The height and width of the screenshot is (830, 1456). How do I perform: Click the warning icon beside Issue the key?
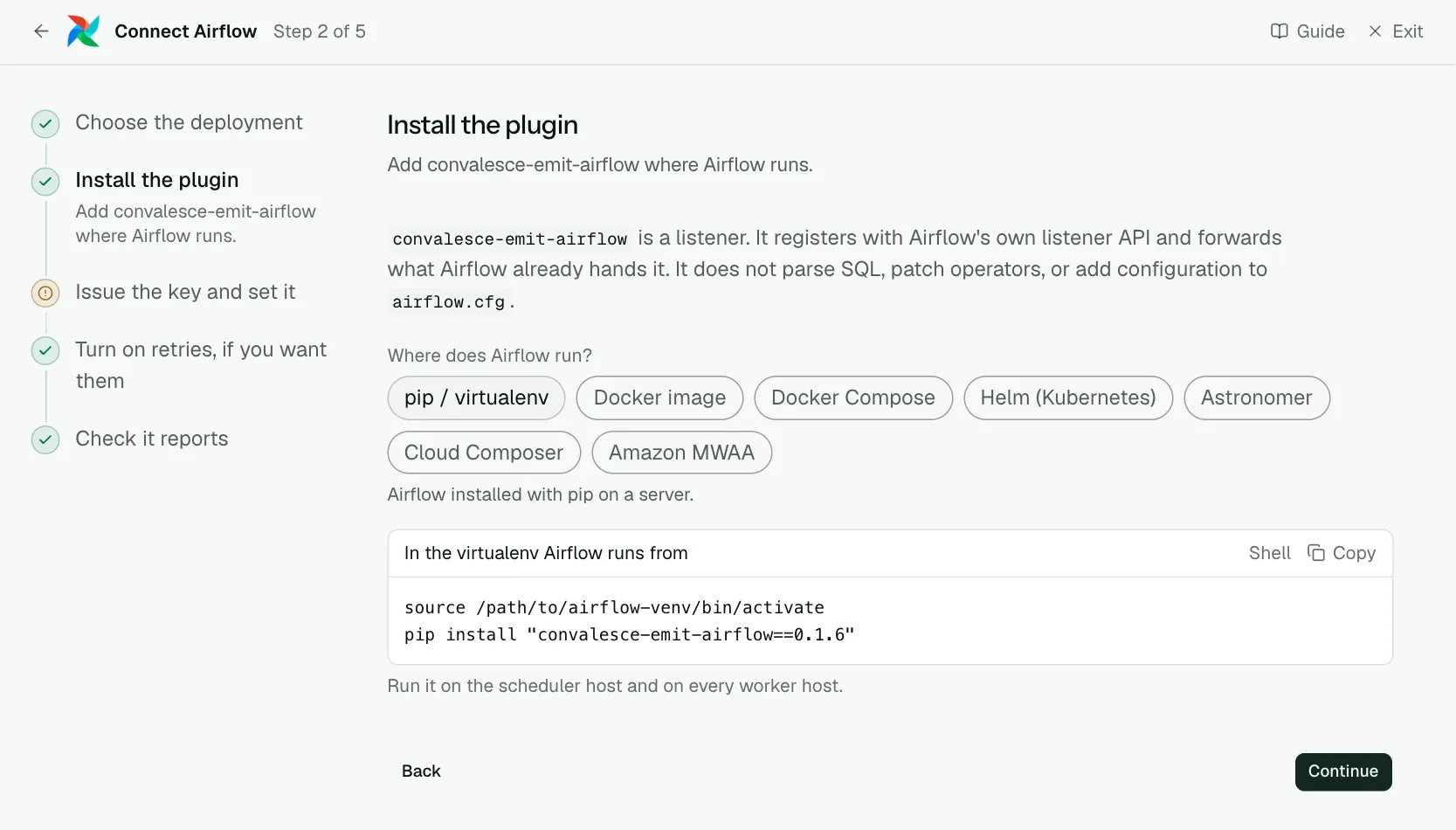click(45, 293)
